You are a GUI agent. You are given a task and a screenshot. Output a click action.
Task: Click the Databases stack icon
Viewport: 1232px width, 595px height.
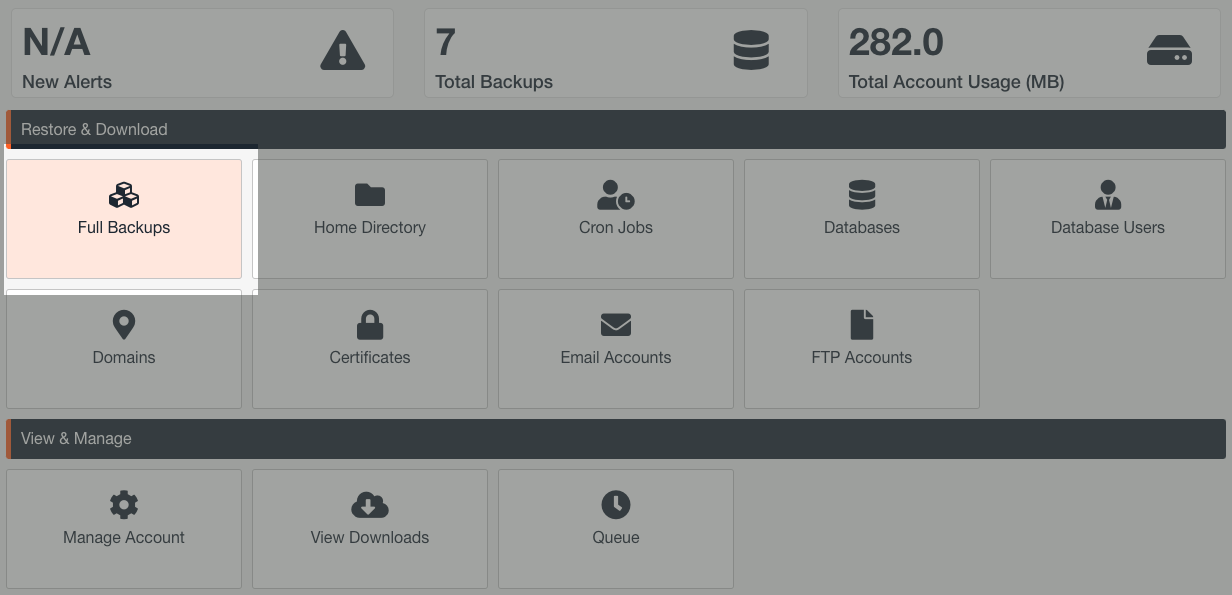tap(862, 195)
